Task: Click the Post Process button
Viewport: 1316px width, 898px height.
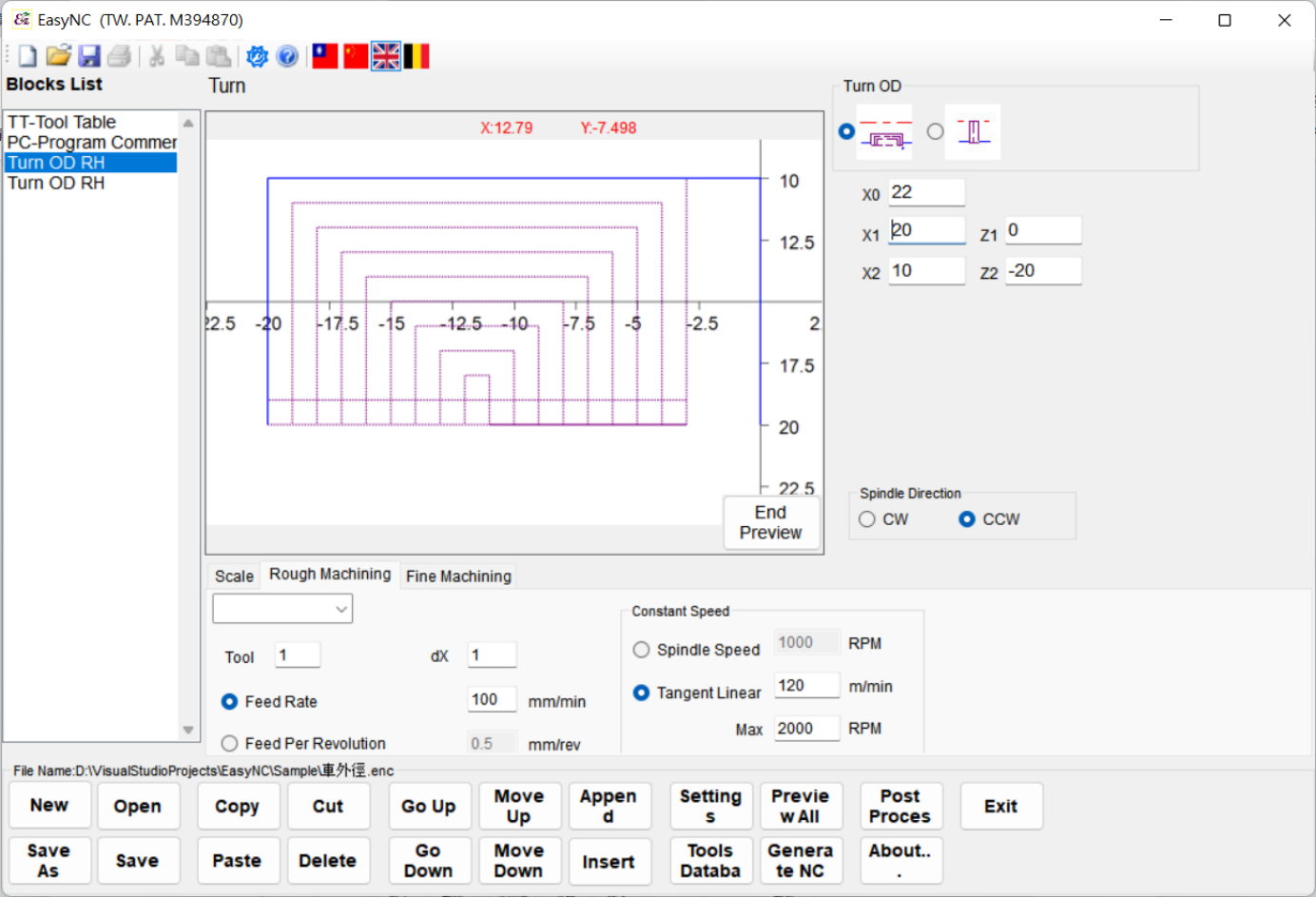Action: [900, 806]
